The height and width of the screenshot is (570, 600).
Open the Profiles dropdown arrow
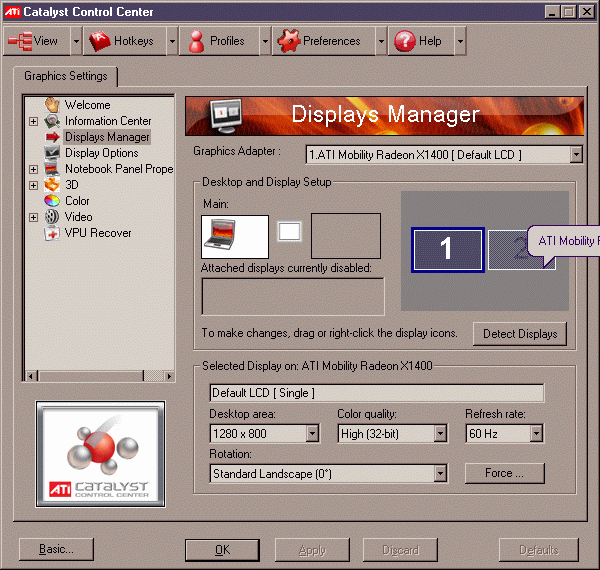pyautogui.click(x=265, y=41)
